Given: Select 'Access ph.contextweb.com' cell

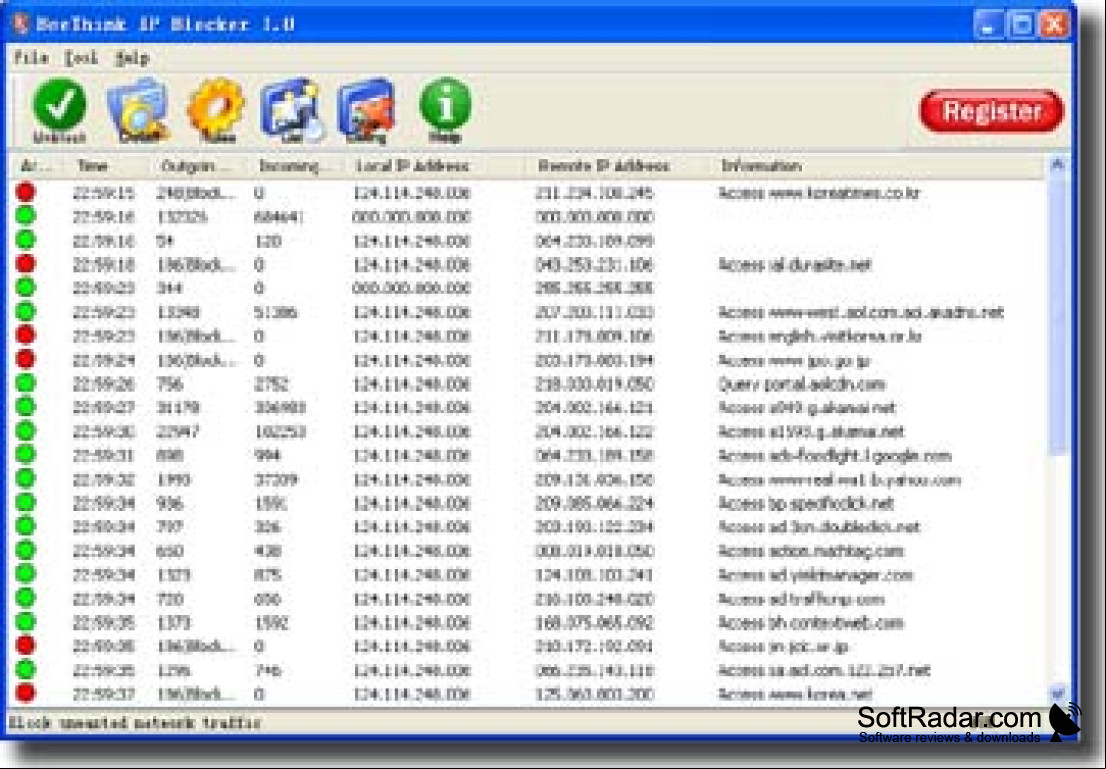Looking at the screenshot, I should [811, 623].
